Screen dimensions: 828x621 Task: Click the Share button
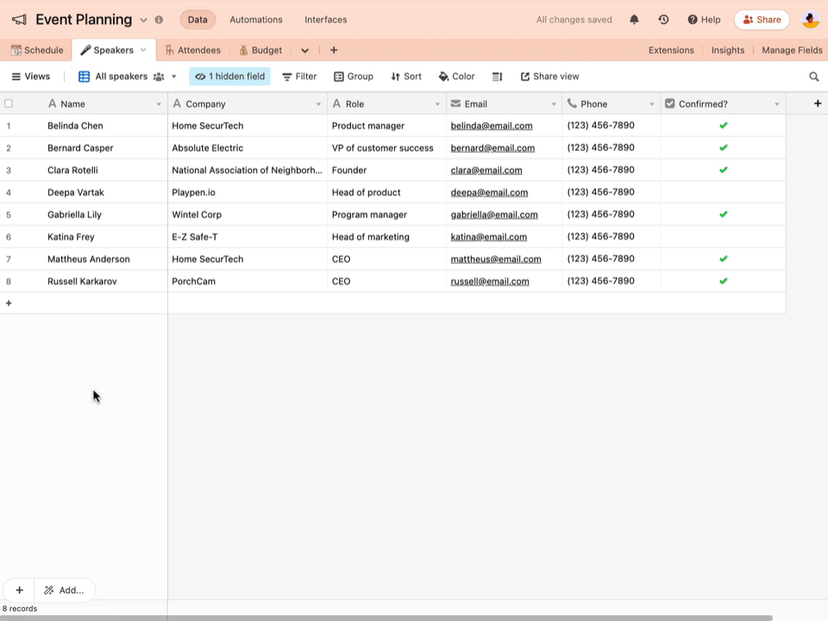[x=762, y=19]
